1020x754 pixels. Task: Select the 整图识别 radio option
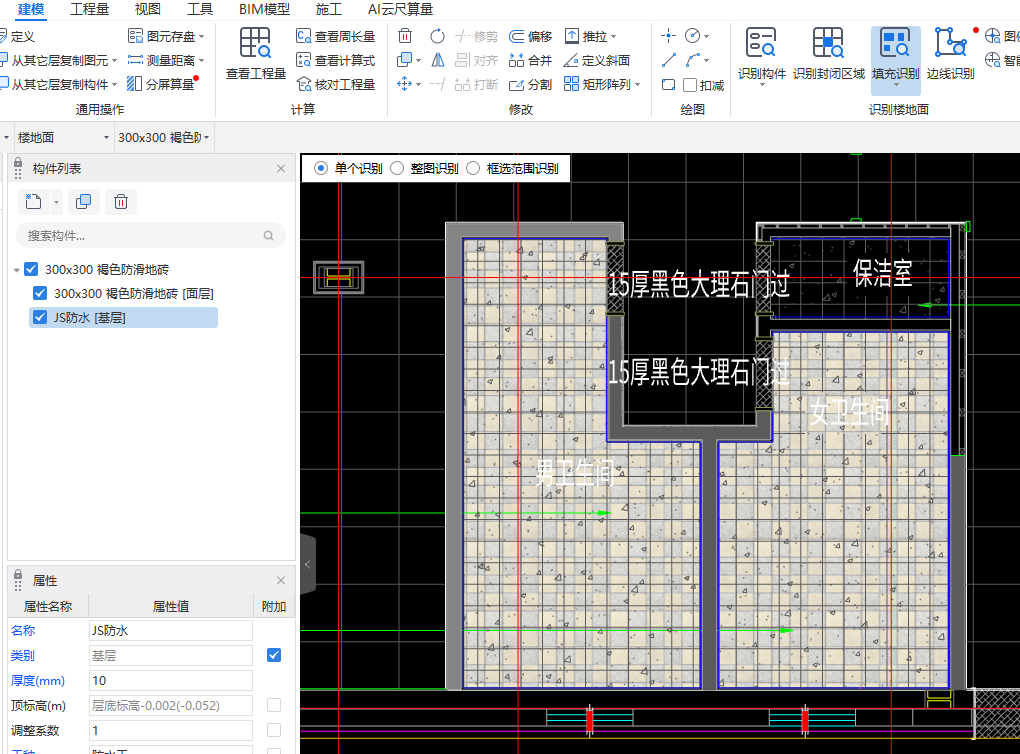[x=397, y=168]
